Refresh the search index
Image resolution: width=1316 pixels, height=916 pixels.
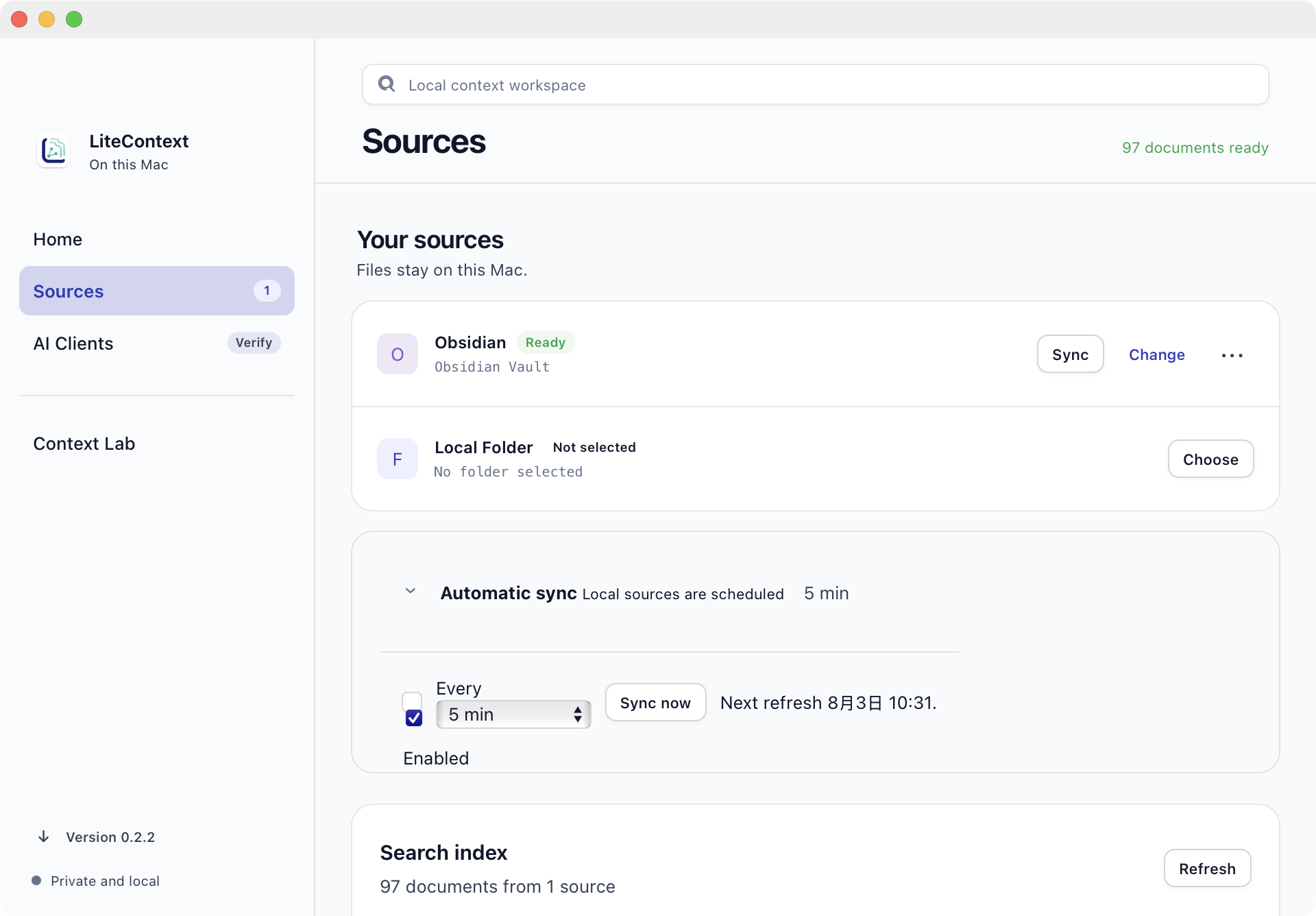[1207, 869]
